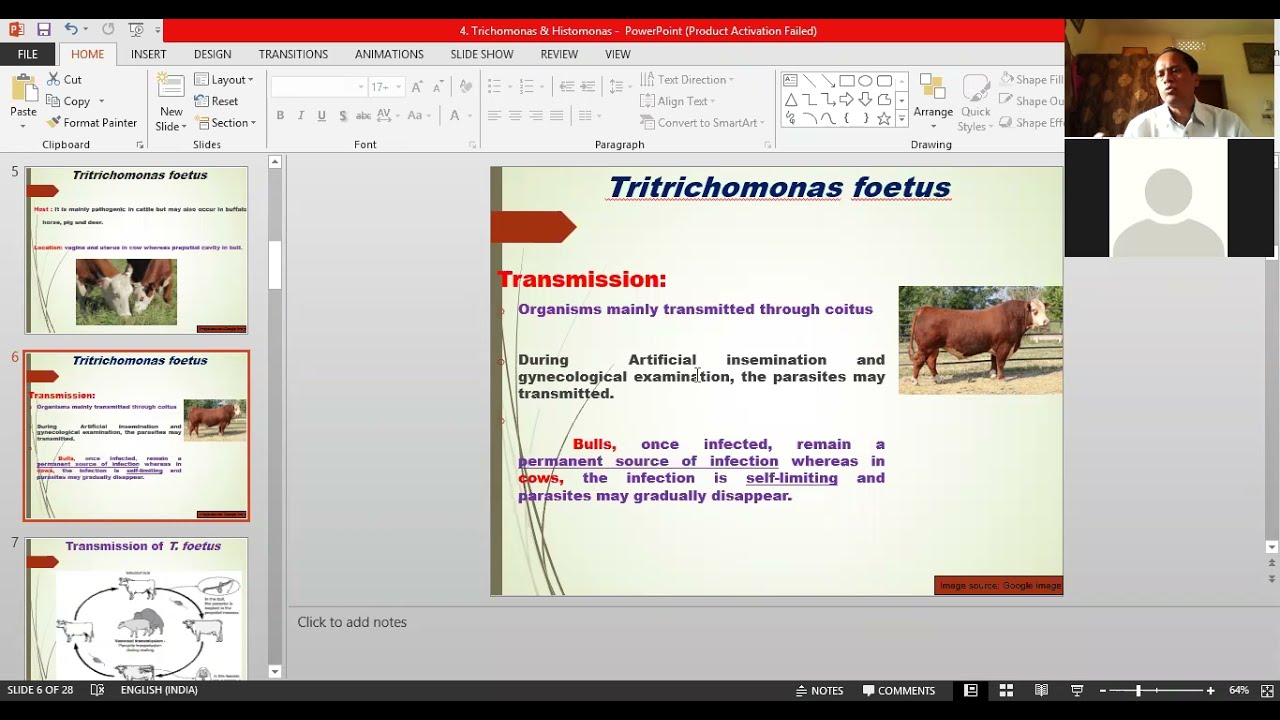Screen dimensions: 1280x720
Task: Switch to the DESIGN tab
Action: [x=212, y=54]
